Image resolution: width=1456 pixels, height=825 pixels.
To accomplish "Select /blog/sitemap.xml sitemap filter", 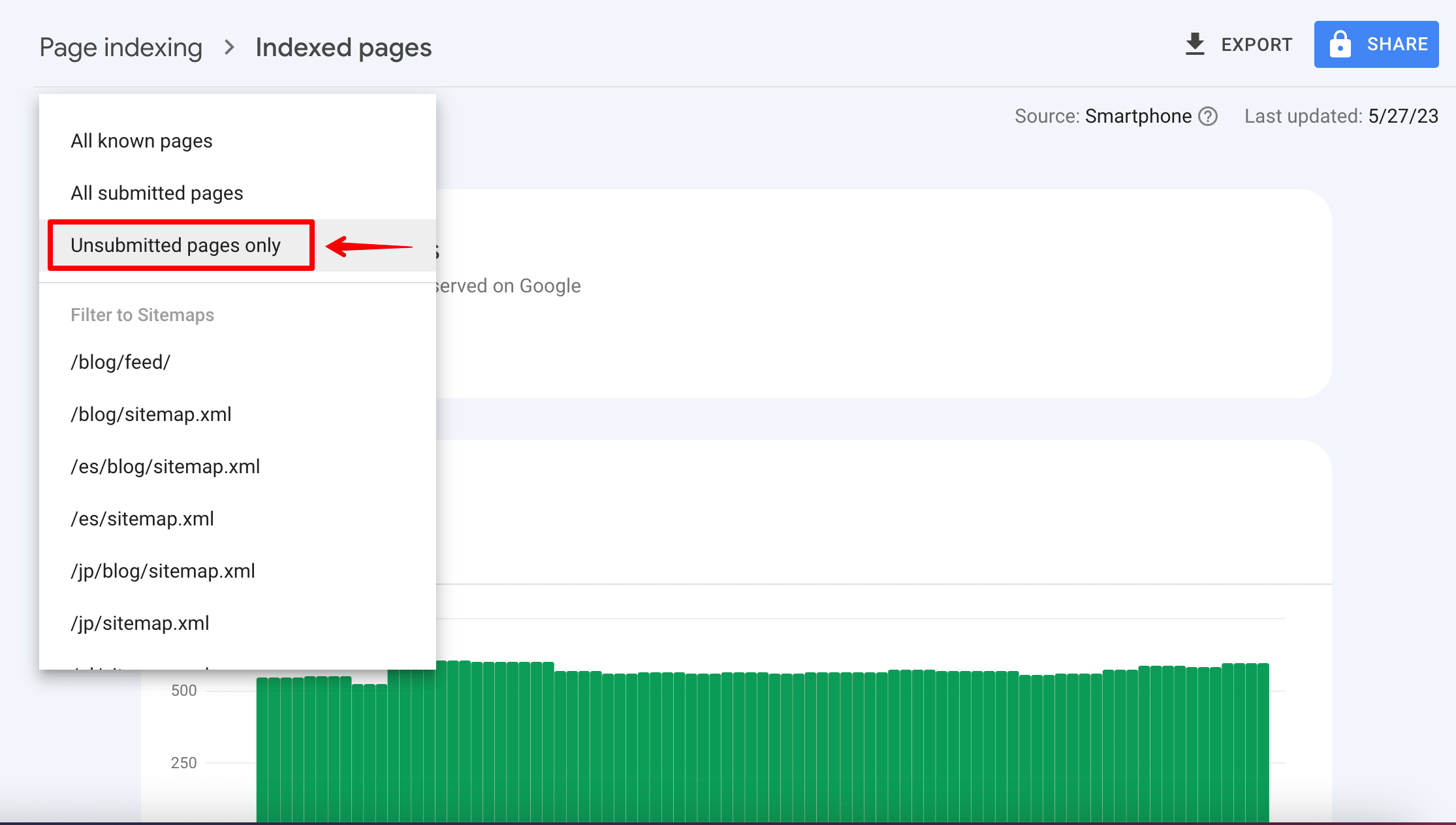I will click(152, 414).
